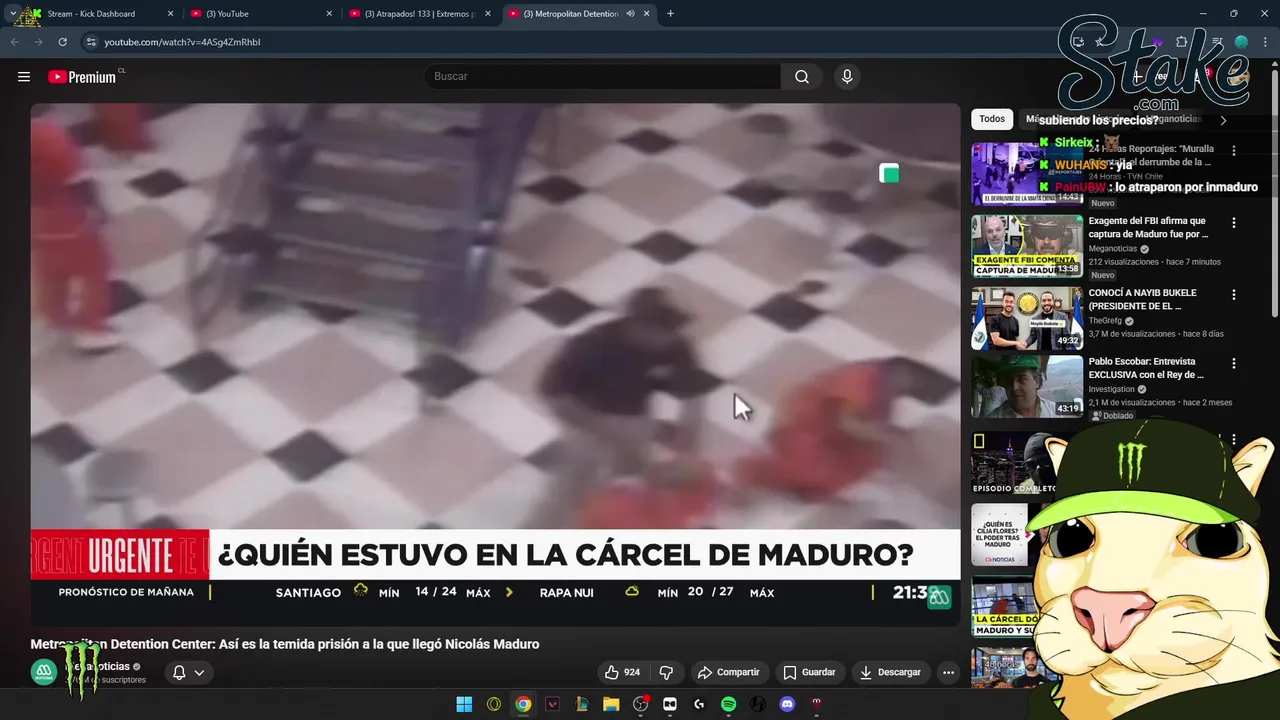Click on the video player area
The height and width of the screenshot is (720, 1280).
[x=495, y=365]
